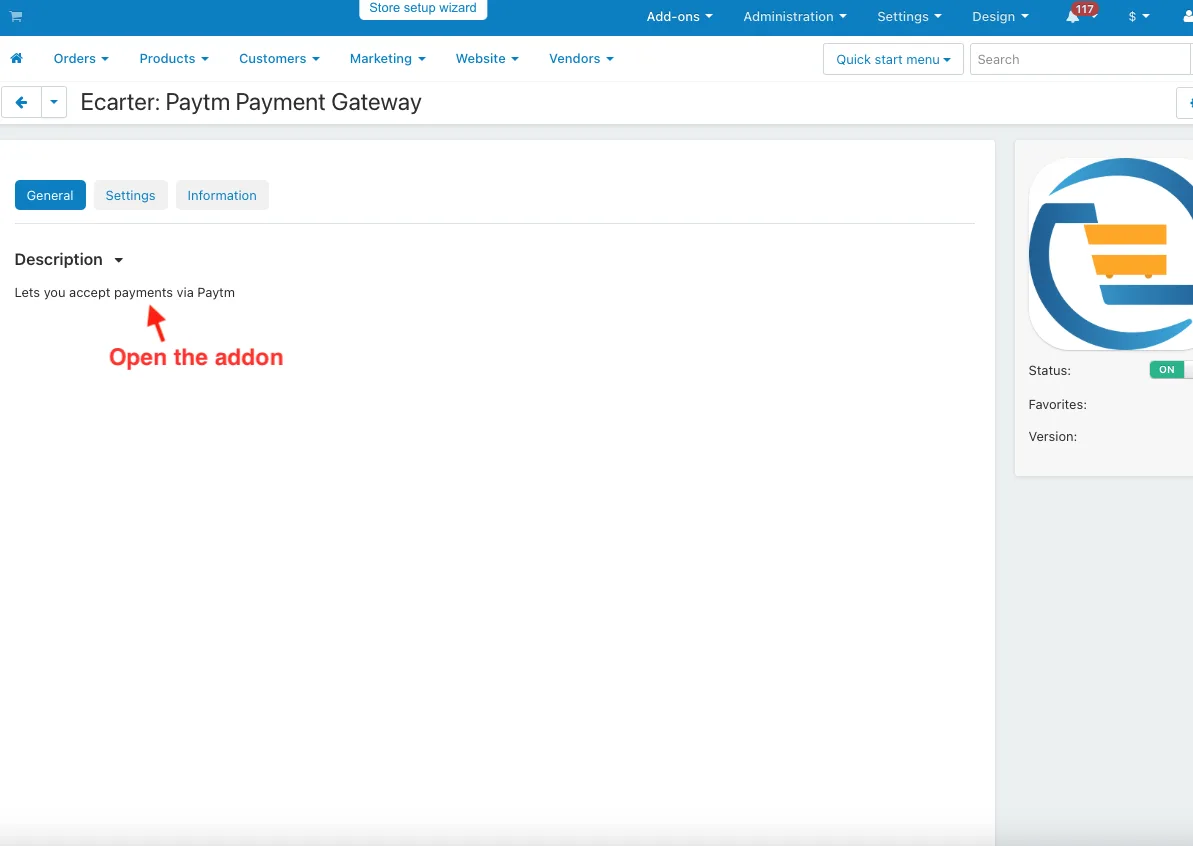The width and height of the screenshot is (1193, 846).
Task: Open the Design menu
Action: 1000,17
